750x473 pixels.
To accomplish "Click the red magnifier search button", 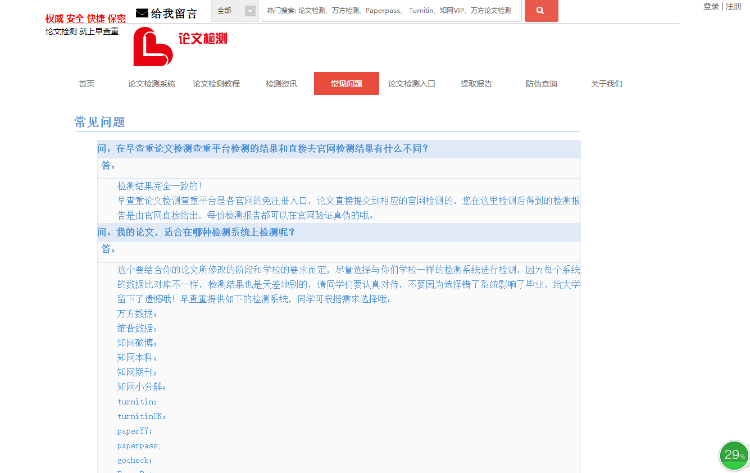I will (x=541, y=10).
